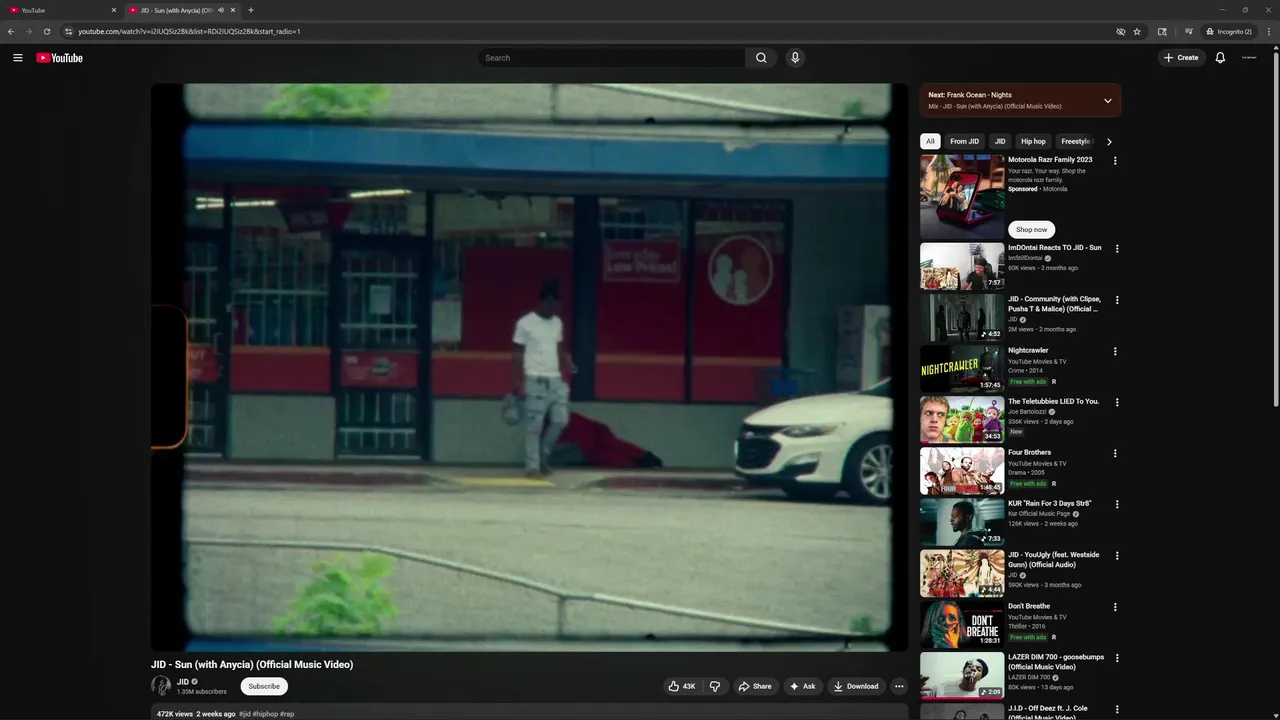Image resolution: width=1280 pixels, height=720 pixels.
Task: Subscribe to the JID channel
Action: point(264,686)
